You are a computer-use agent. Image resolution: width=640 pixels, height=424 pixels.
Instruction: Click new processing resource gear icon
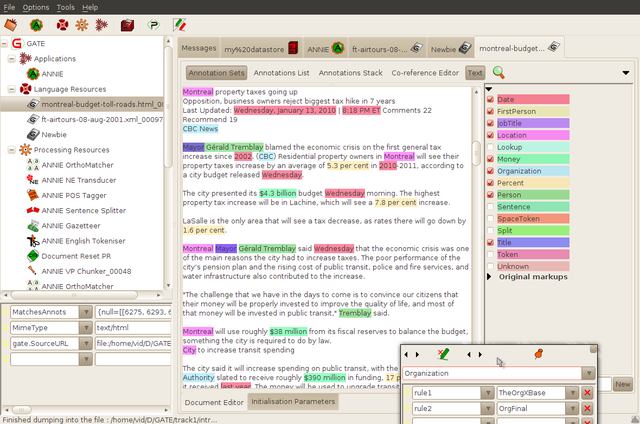click(82, 25)
